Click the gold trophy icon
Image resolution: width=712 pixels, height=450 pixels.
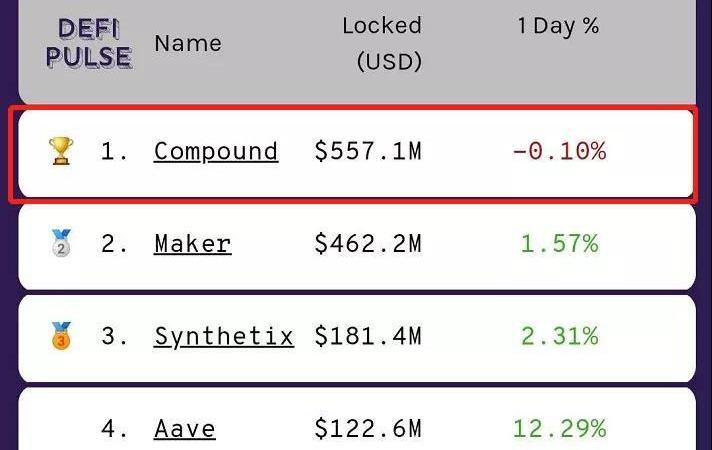coord(61,151)
